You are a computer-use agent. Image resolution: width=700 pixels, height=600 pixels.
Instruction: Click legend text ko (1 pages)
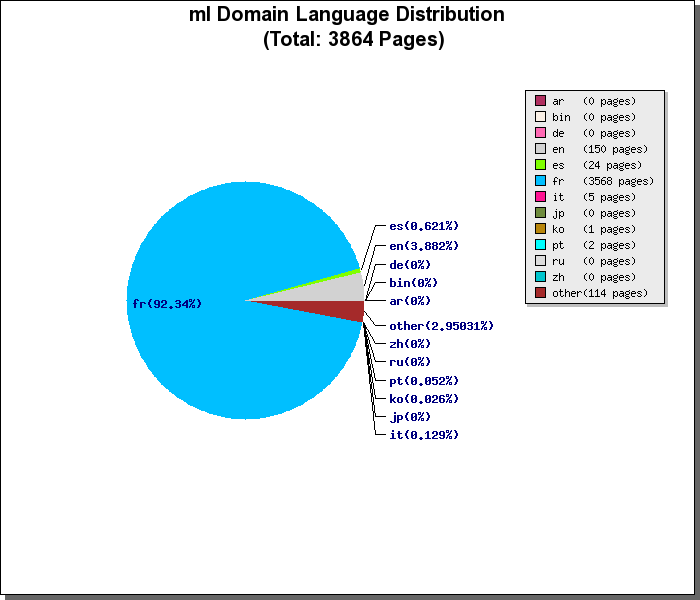594,229
